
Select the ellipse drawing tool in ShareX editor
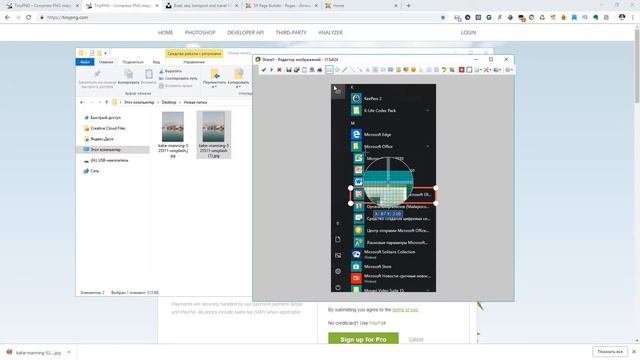337,70
